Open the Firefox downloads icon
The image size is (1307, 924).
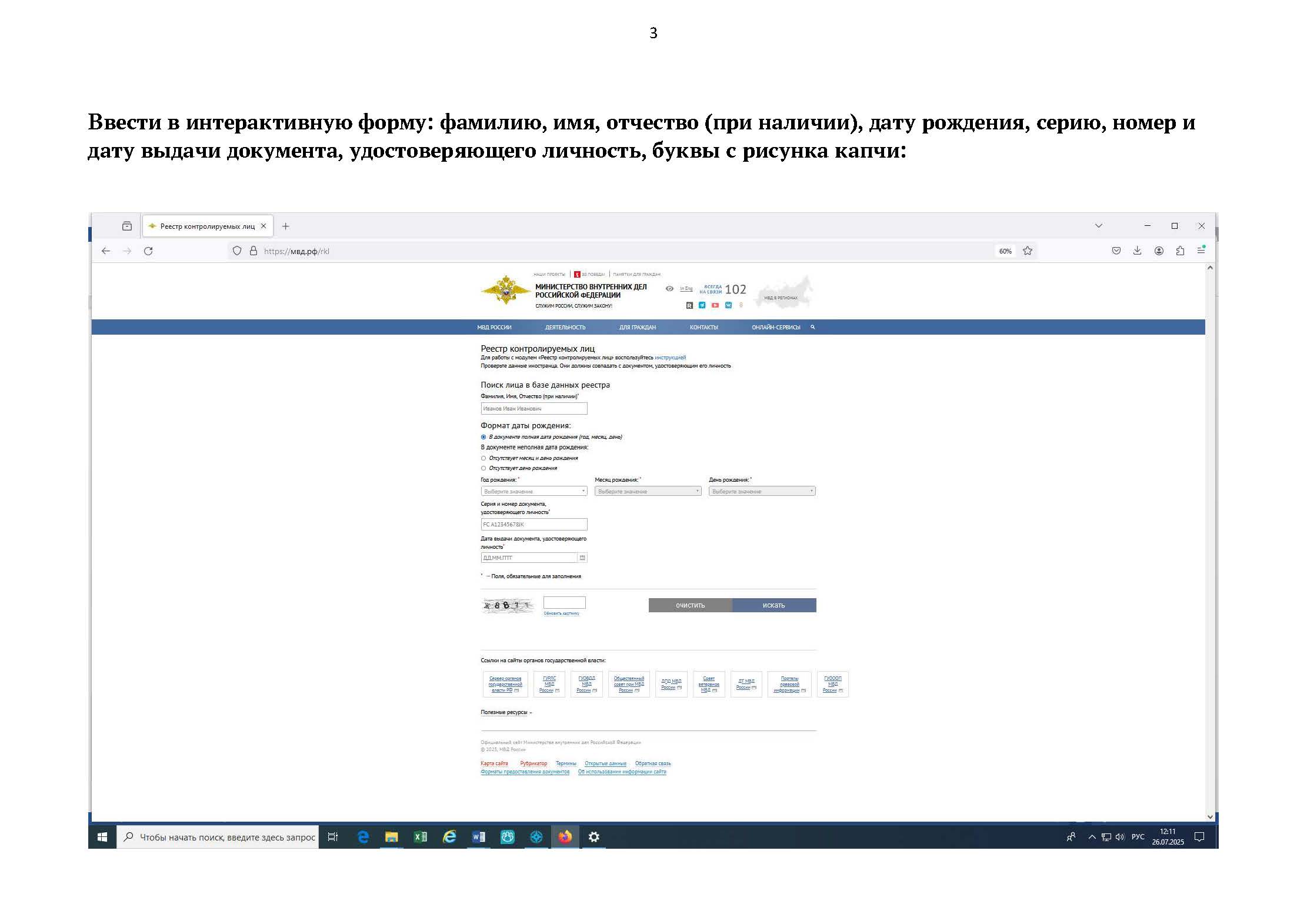(x=1137, y=251)
